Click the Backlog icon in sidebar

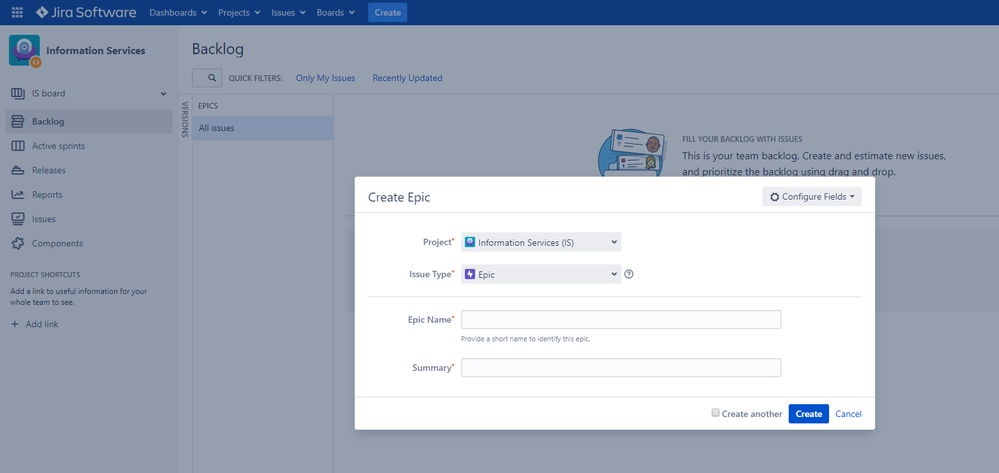(18, 122)
